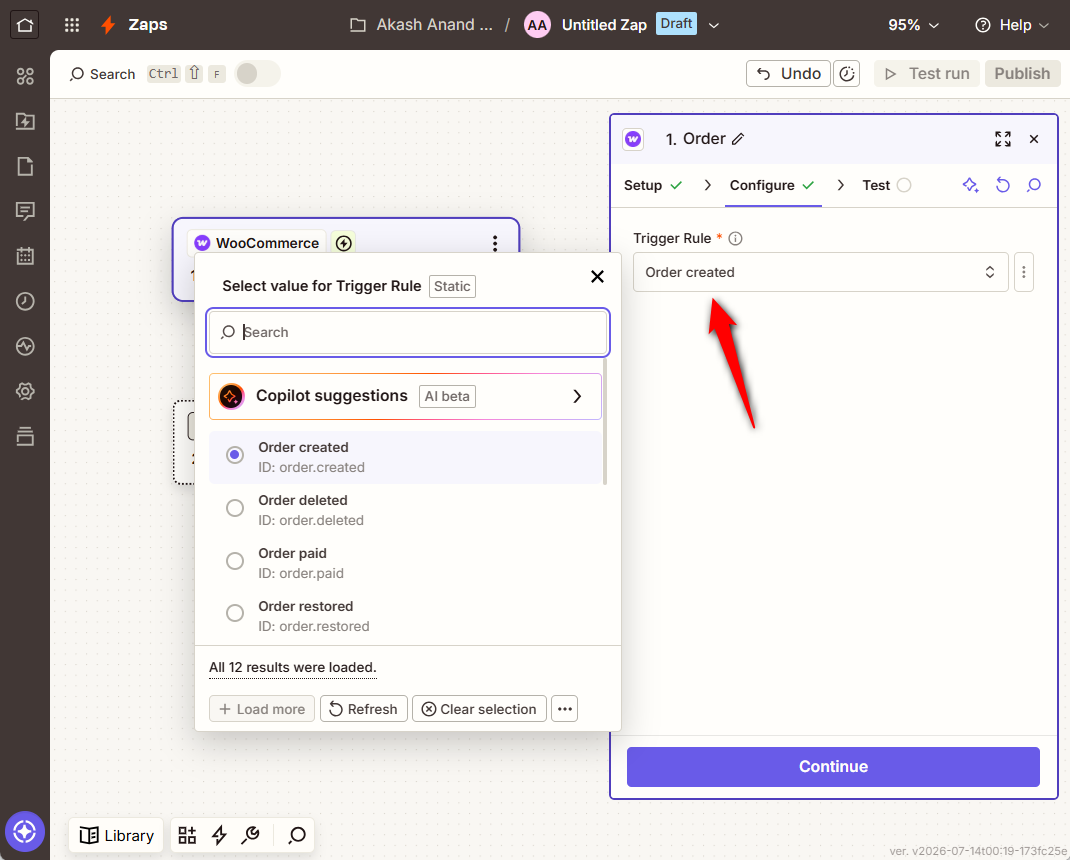Screen dimensions: 1070x860
Task: Open the Trigger Rule dropdown
Action: [x=820, y=272]
